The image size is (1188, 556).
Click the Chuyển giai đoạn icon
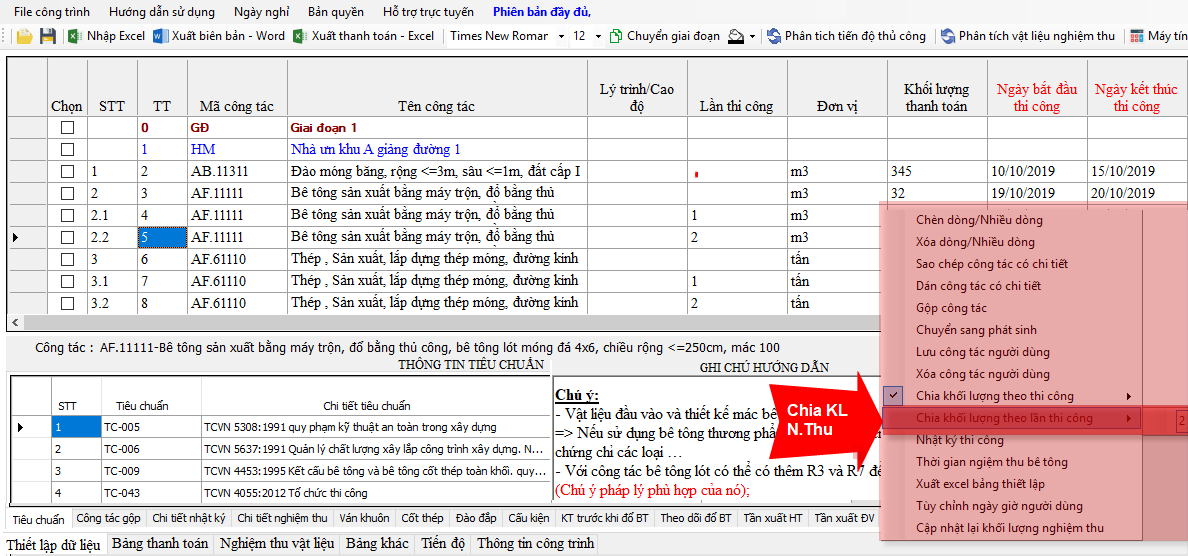click(x=615, y=36)
